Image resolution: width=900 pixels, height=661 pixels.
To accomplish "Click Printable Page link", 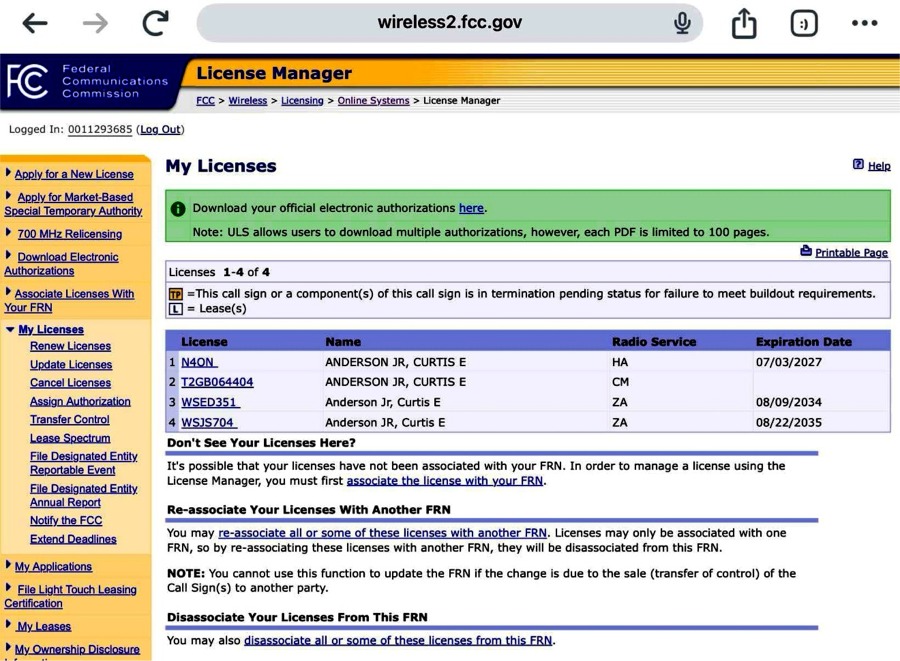I will (x=851, y=252).
